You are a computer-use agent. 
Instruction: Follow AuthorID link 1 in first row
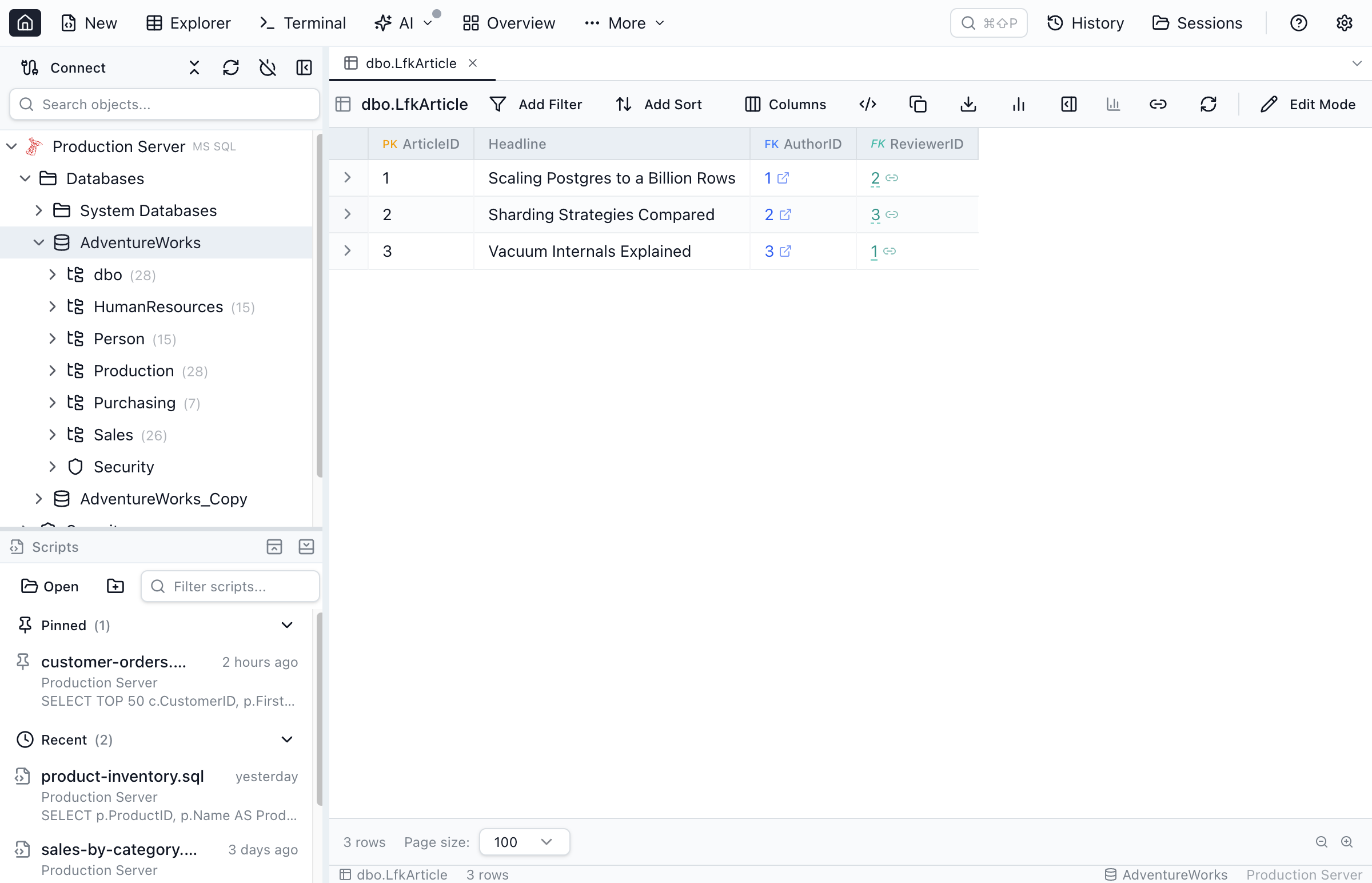click(x=776, y=178)
